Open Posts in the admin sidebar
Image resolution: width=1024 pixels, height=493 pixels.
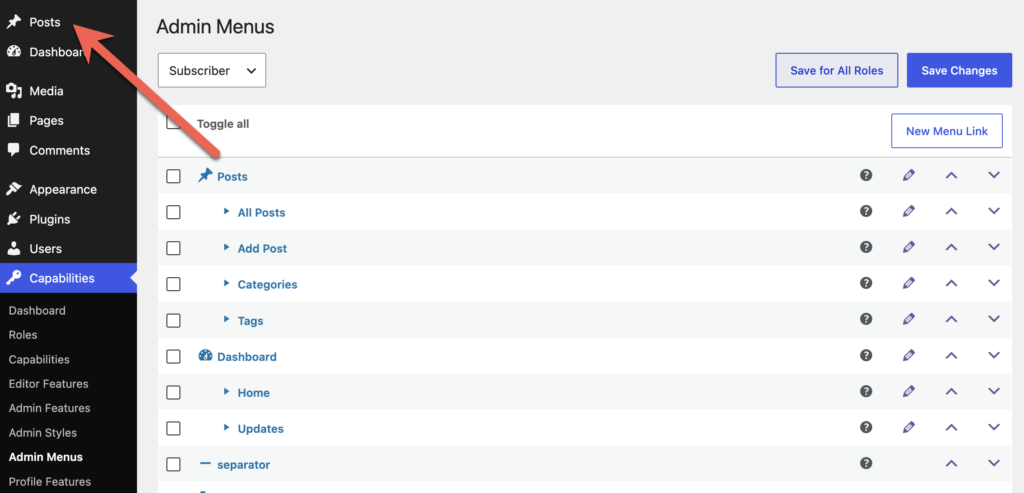(x=44, y=22)
